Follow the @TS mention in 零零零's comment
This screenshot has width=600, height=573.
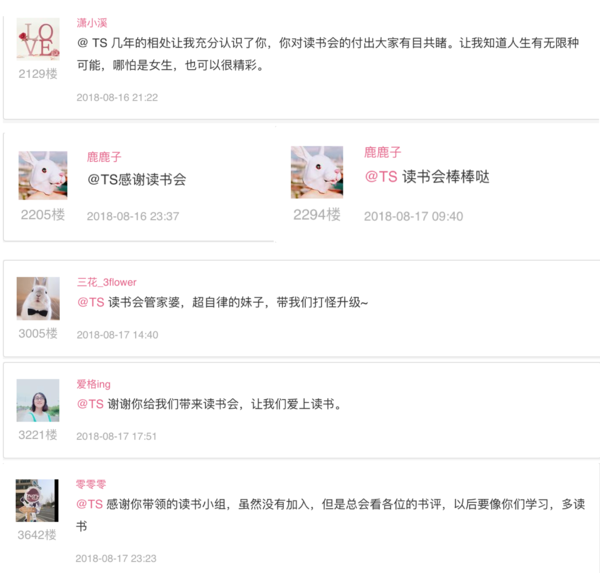coord(90,504)
